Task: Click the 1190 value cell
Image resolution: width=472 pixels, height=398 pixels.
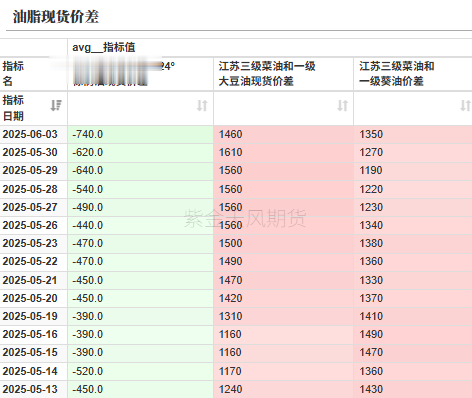Action: 413,170
